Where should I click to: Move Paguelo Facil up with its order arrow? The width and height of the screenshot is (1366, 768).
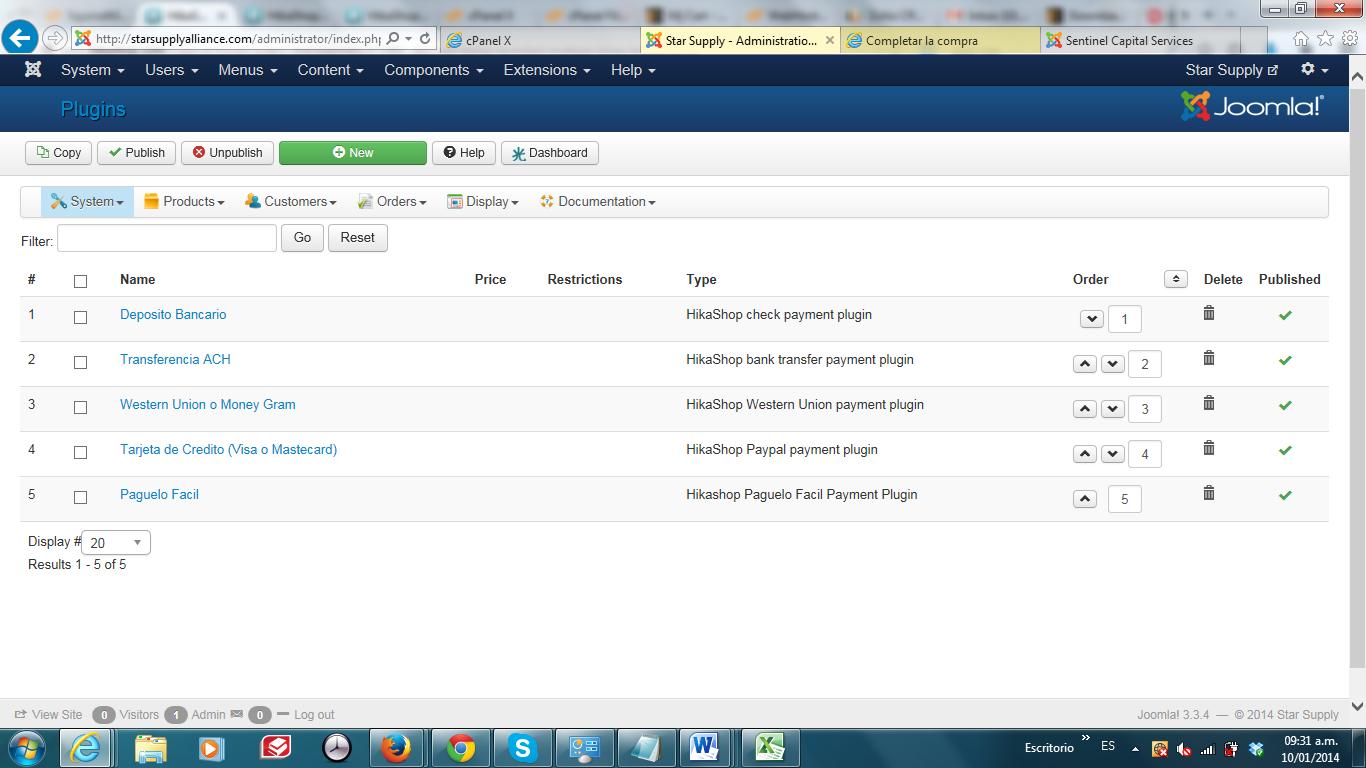(1085, 499)
